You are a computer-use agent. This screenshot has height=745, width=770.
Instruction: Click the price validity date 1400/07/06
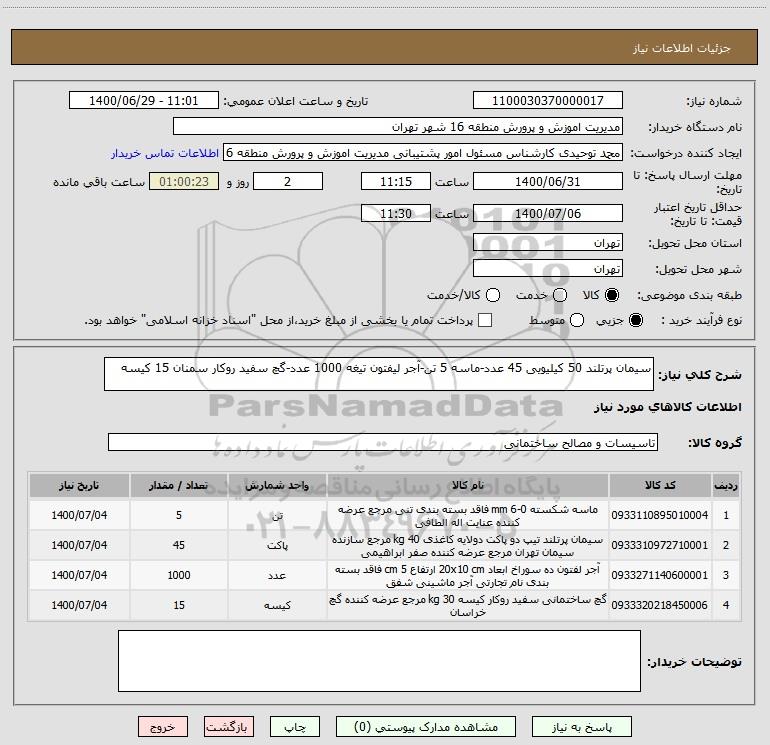click(548, 213)
